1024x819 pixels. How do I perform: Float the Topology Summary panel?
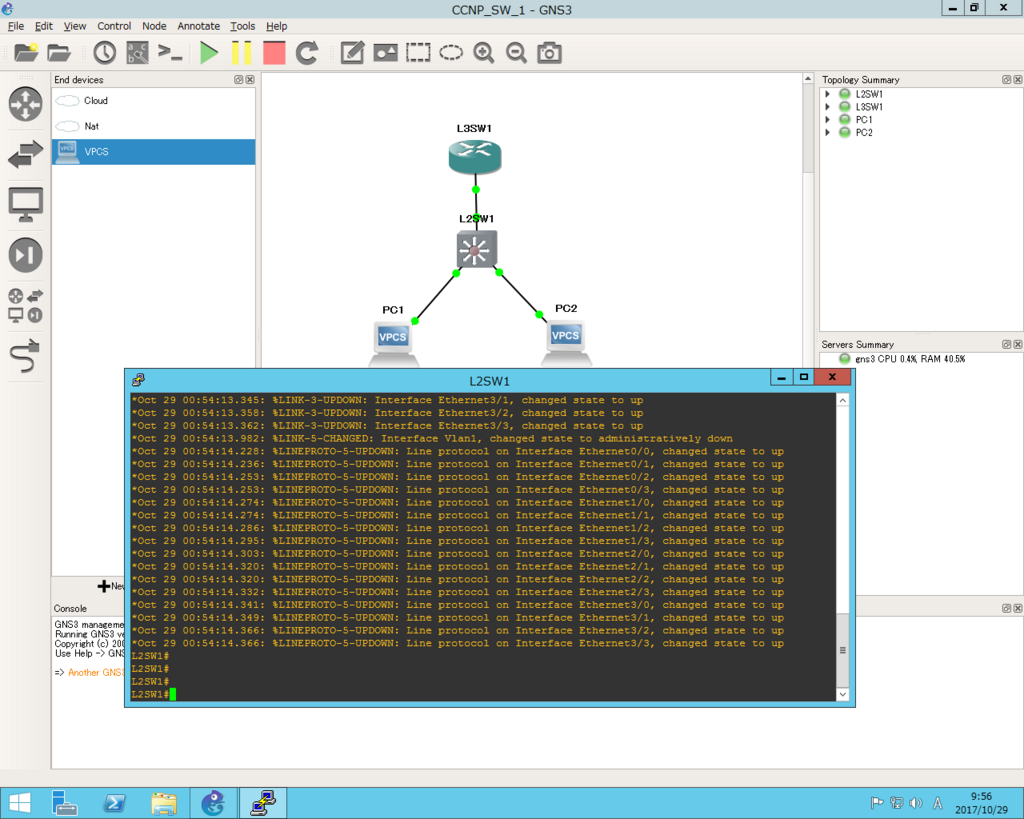(1006, 80)
